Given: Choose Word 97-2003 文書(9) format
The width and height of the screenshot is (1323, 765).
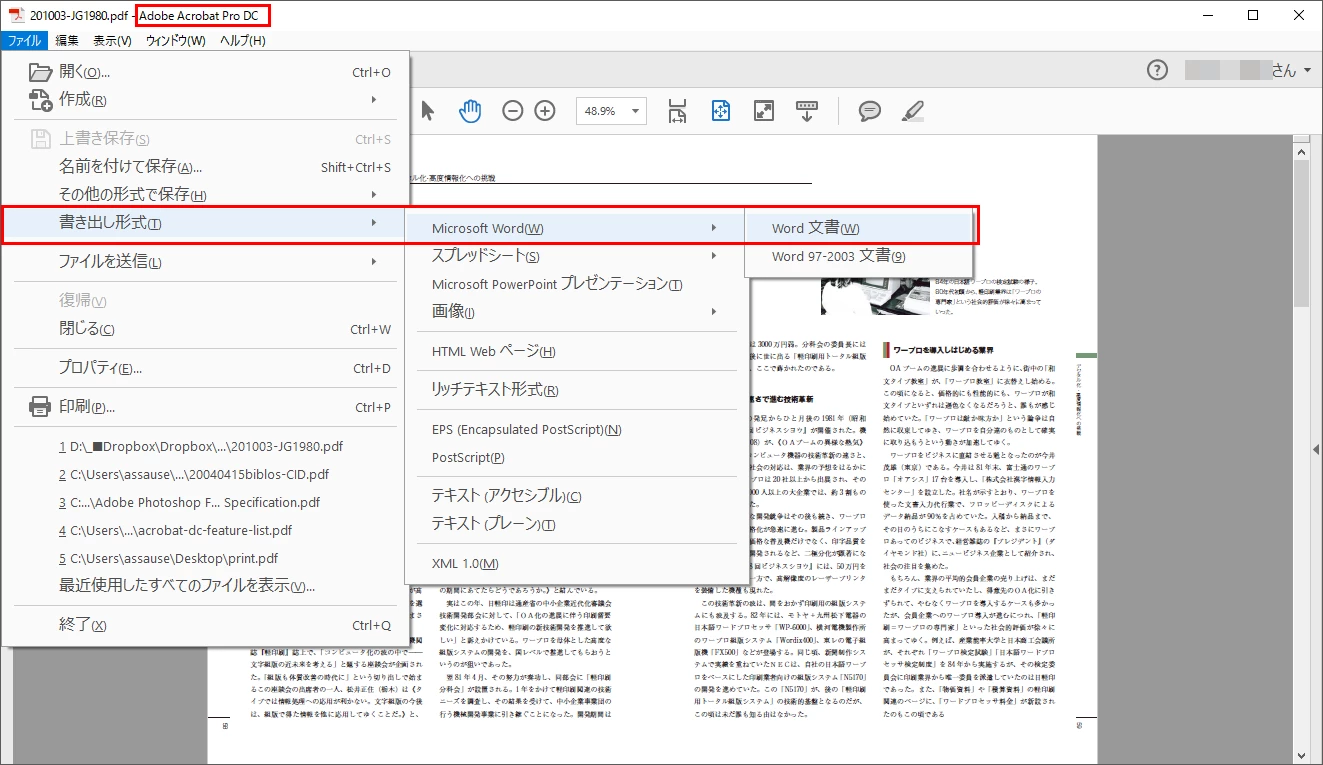Looking at the screenshot, I should pyautogui.click(x=860, y=256).
